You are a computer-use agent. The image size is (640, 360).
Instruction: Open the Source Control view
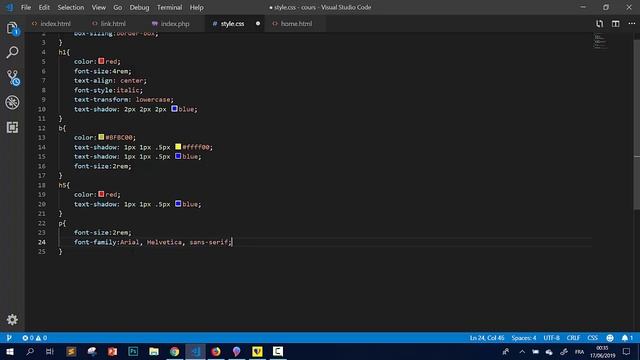click(13, 78)
